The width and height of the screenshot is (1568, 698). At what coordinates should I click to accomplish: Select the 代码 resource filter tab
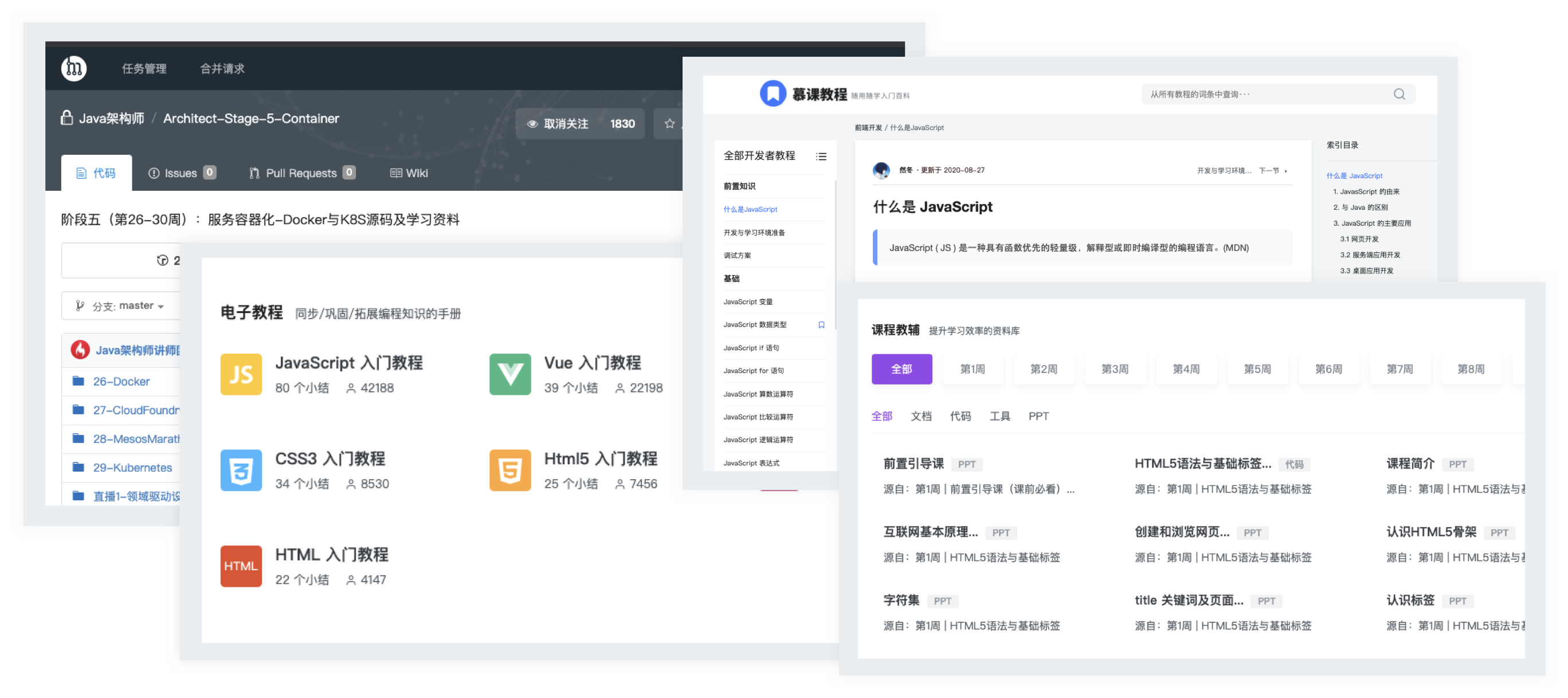pos(960,416)
